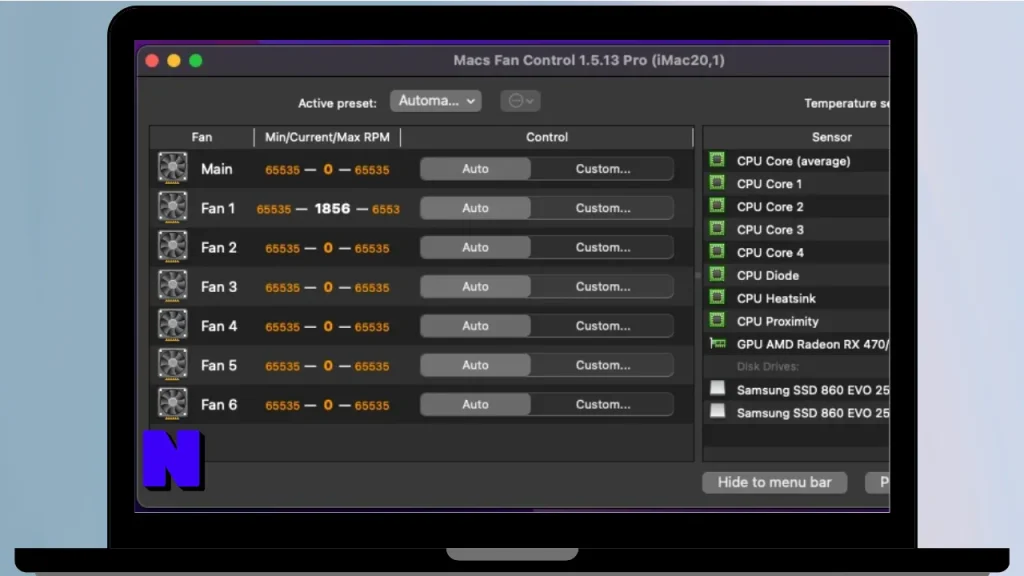Set Fan 3 to Auto
The height and width of the screenshot is (576, 1024).
(475, 286)
